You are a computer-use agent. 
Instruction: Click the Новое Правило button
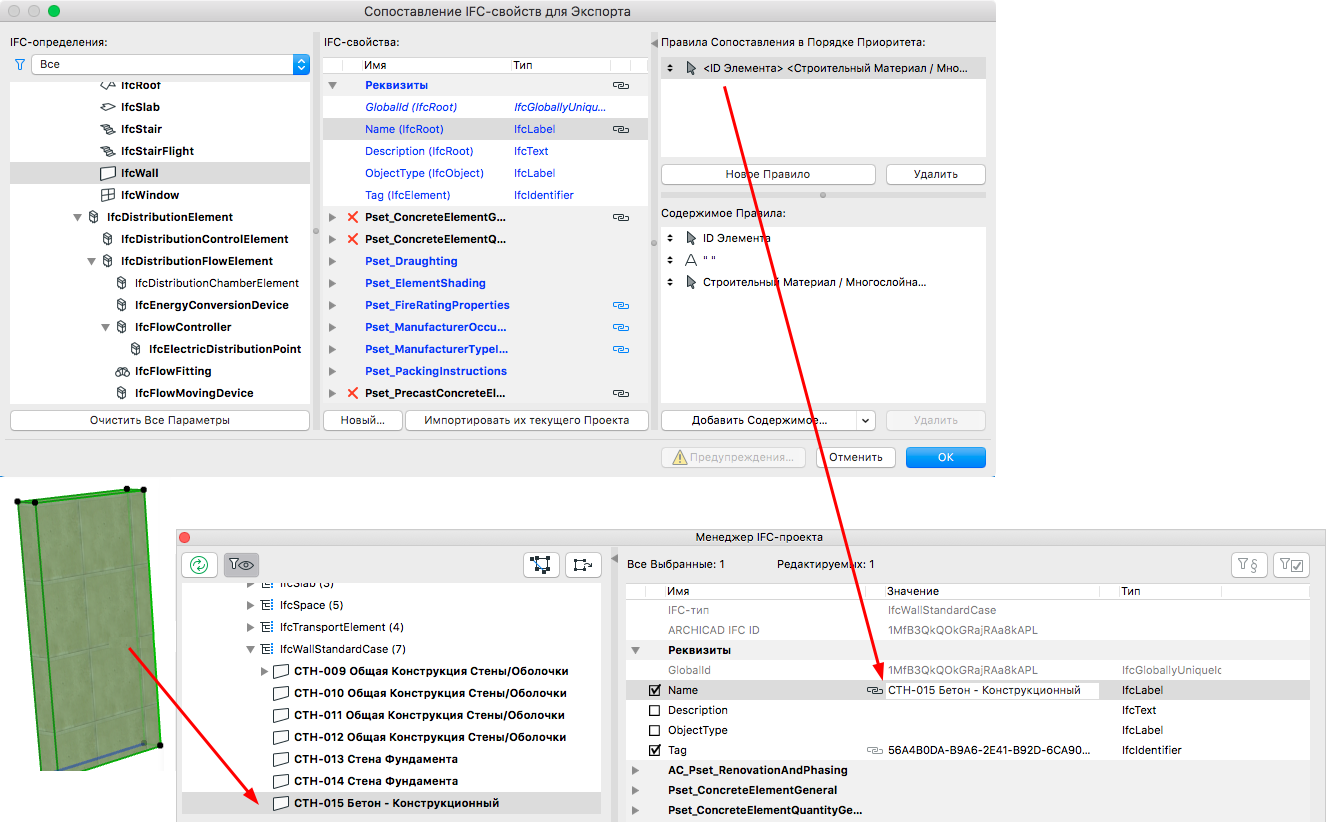tap(768, 174)
